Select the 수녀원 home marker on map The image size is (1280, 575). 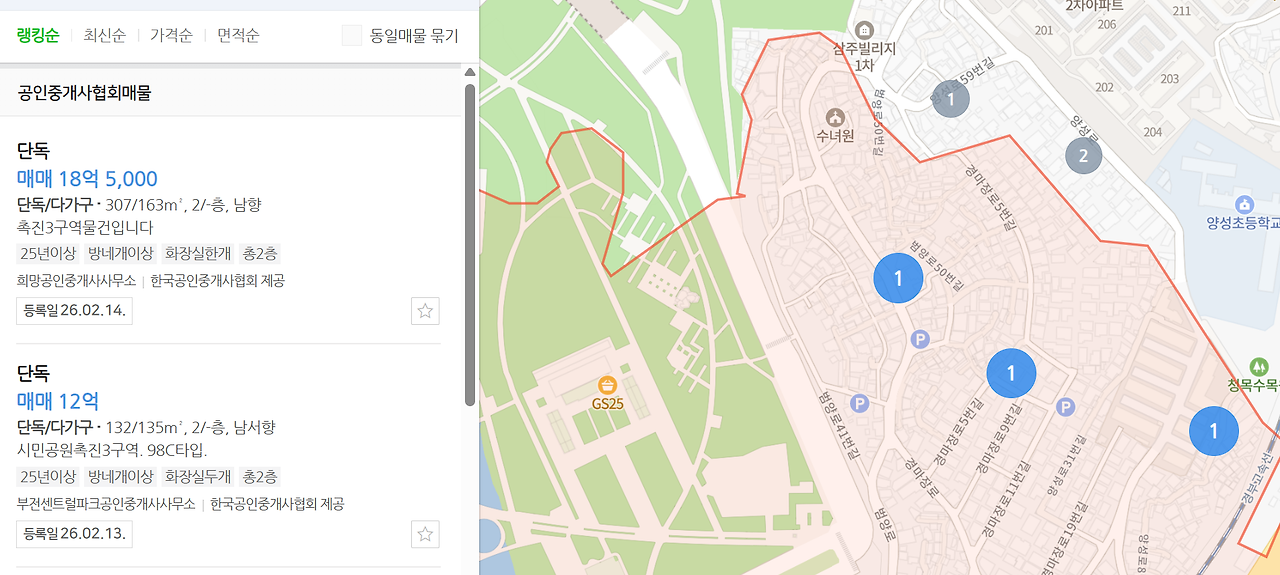(836, 116)
